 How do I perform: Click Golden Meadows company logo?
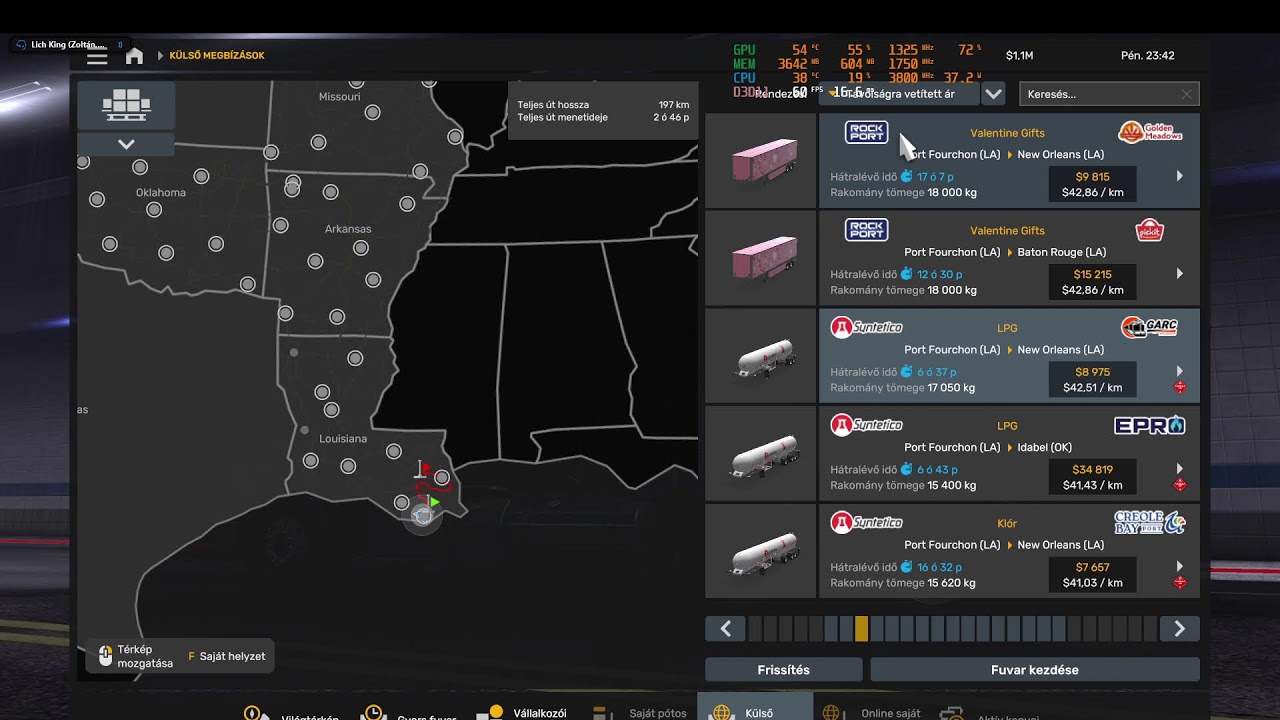1150,132
